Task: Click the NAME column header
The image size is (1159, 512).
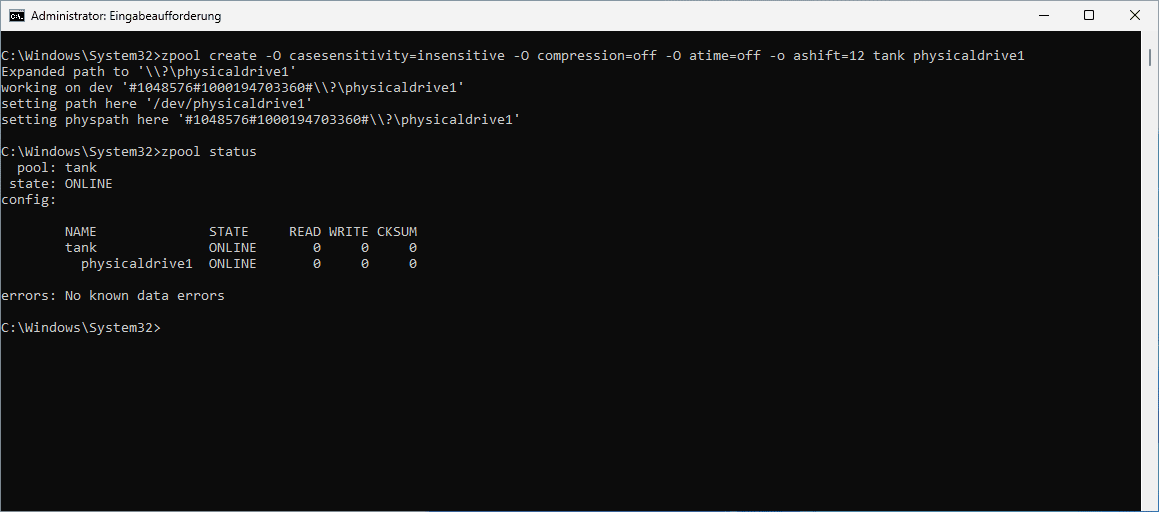Action: pyautogui.click(x=81, y=231)
